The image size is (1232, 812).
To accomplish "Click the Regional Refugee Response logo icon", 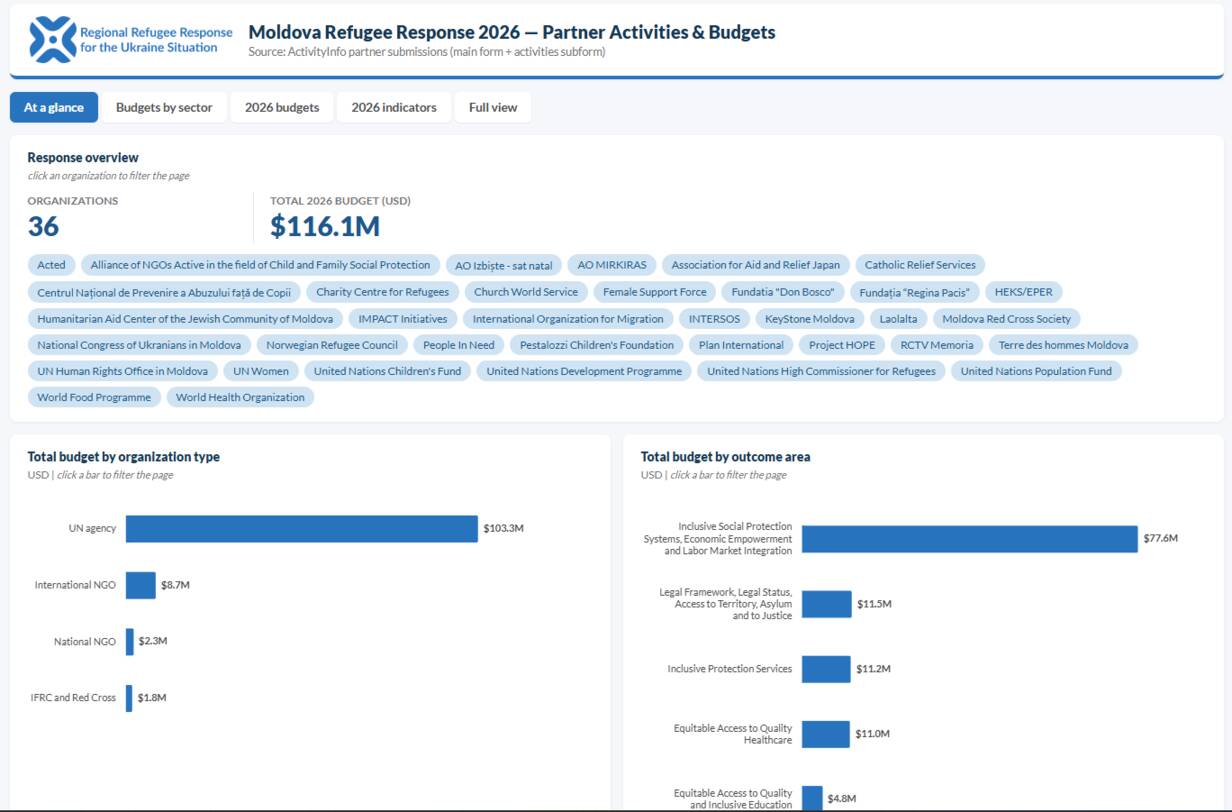I will (x=53, y=40).
